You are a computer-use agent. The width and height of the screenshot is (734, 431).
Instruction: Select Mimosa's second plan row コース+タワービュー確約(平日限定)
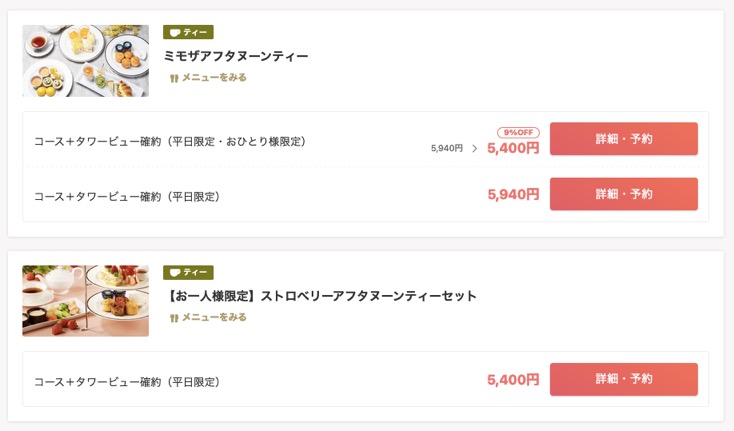click(127, 196)
